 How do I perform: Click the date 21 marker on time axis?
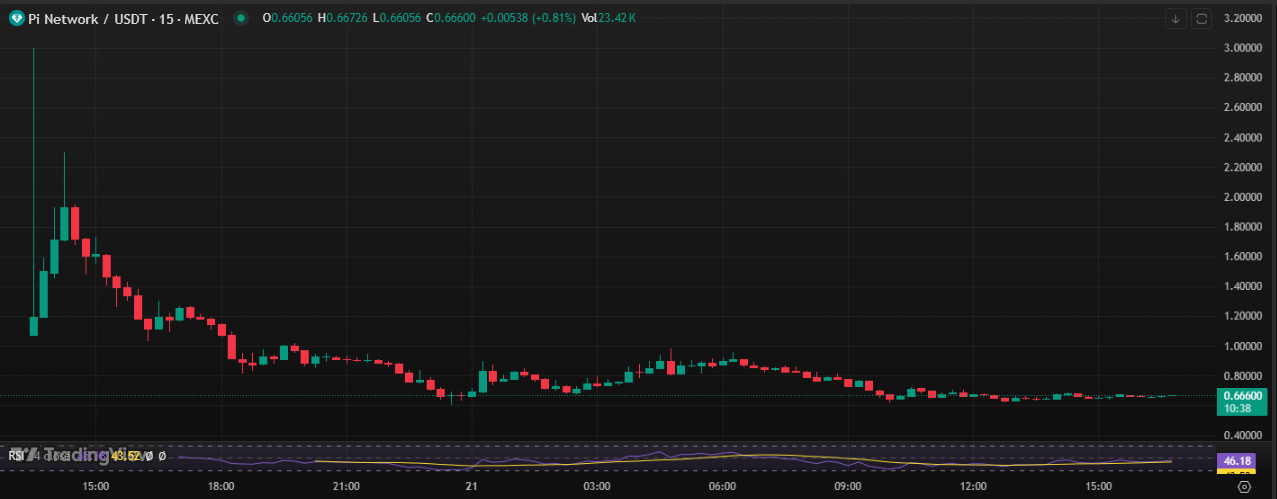[x=472, y=486]
